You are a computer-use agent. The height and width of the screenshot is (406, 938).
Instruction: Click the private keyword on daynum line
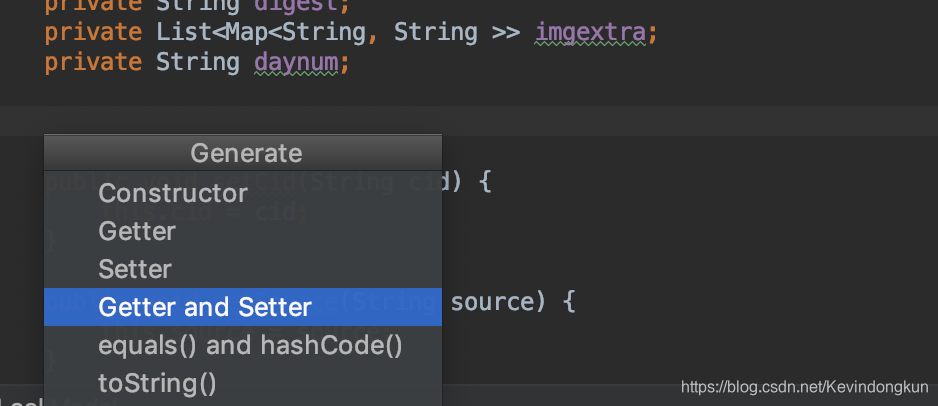(x=93, y=63)
